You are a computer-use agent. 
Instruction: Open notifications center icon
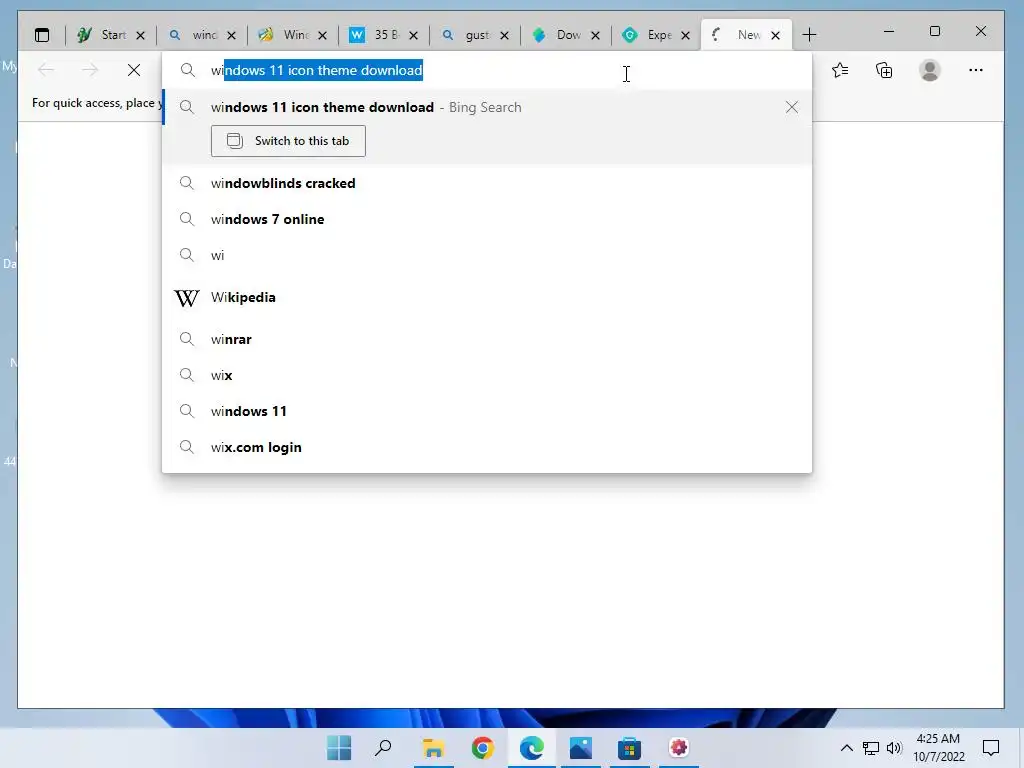tap(991, 748)
